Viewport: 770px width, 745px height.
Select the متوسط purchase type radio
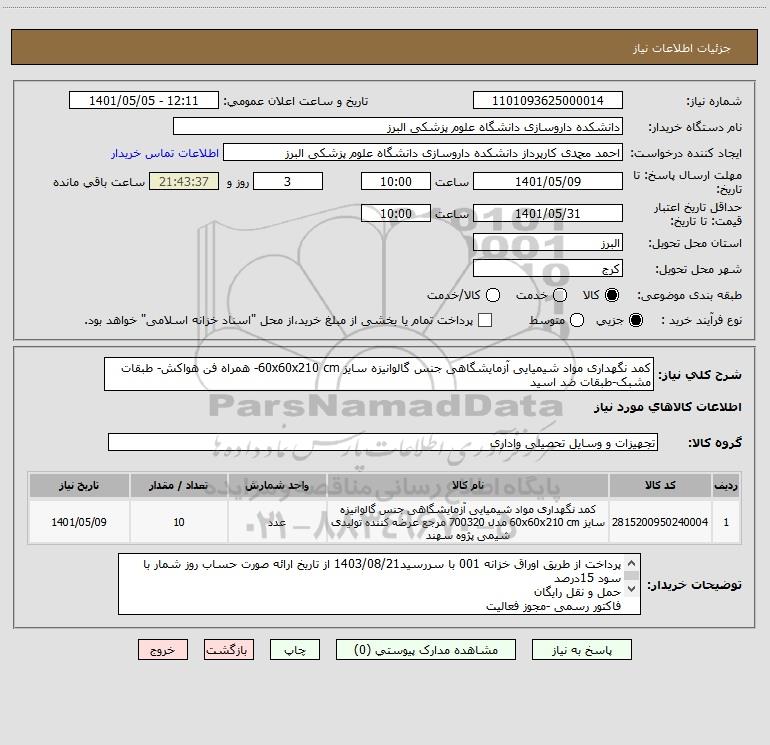coord(577,320)
